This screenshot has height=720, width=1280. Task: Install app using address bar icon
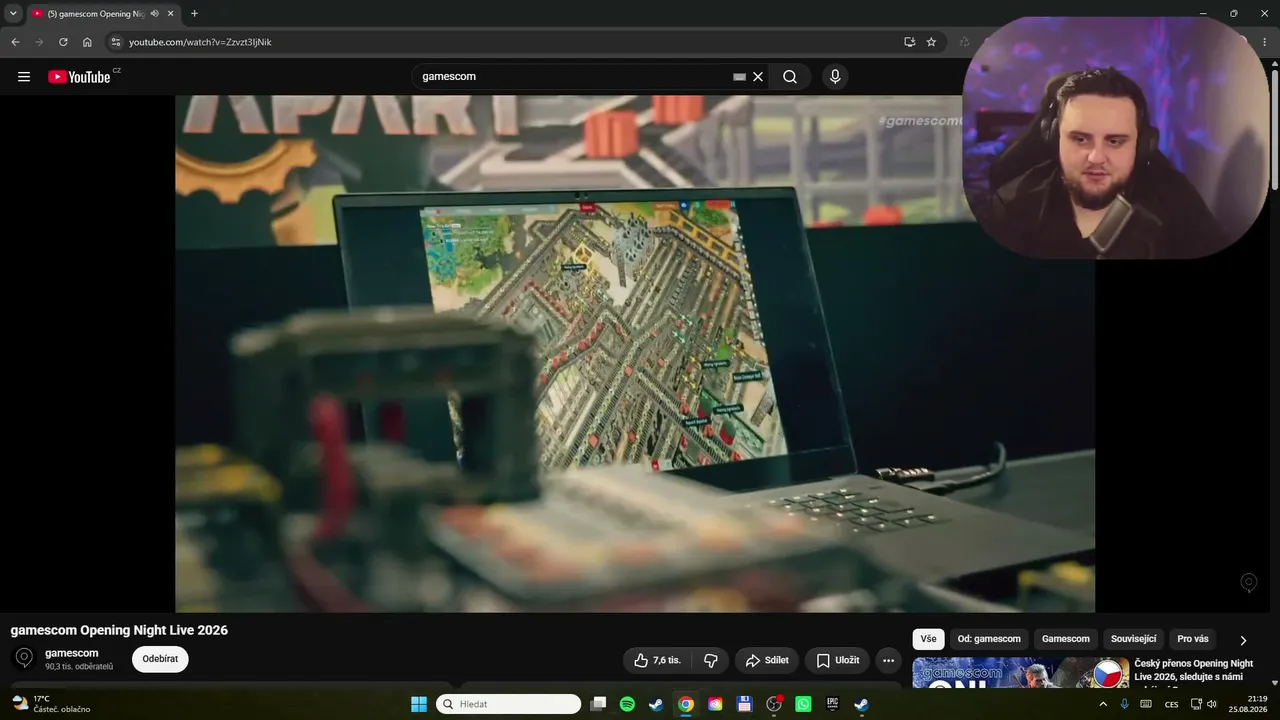[x=909, y=42]
